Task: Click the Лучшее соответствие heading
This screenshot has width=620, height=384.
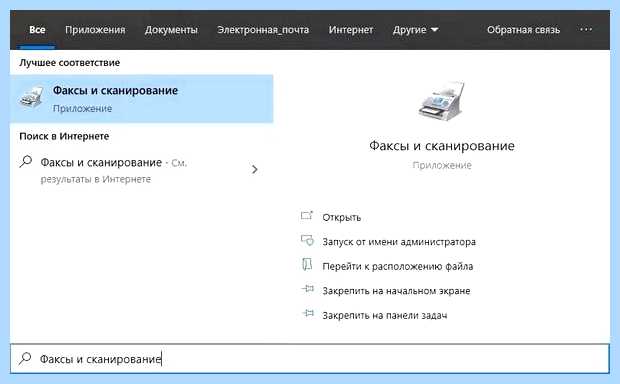Action: point(70,63)
